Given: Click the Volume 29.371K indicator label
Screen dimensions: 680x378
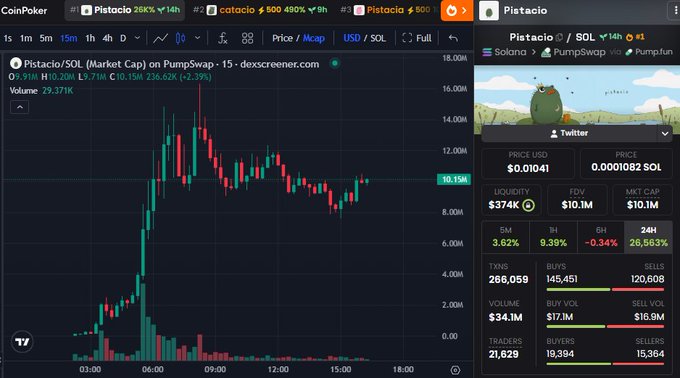Looking at the screenshot, I should point(41,91).
